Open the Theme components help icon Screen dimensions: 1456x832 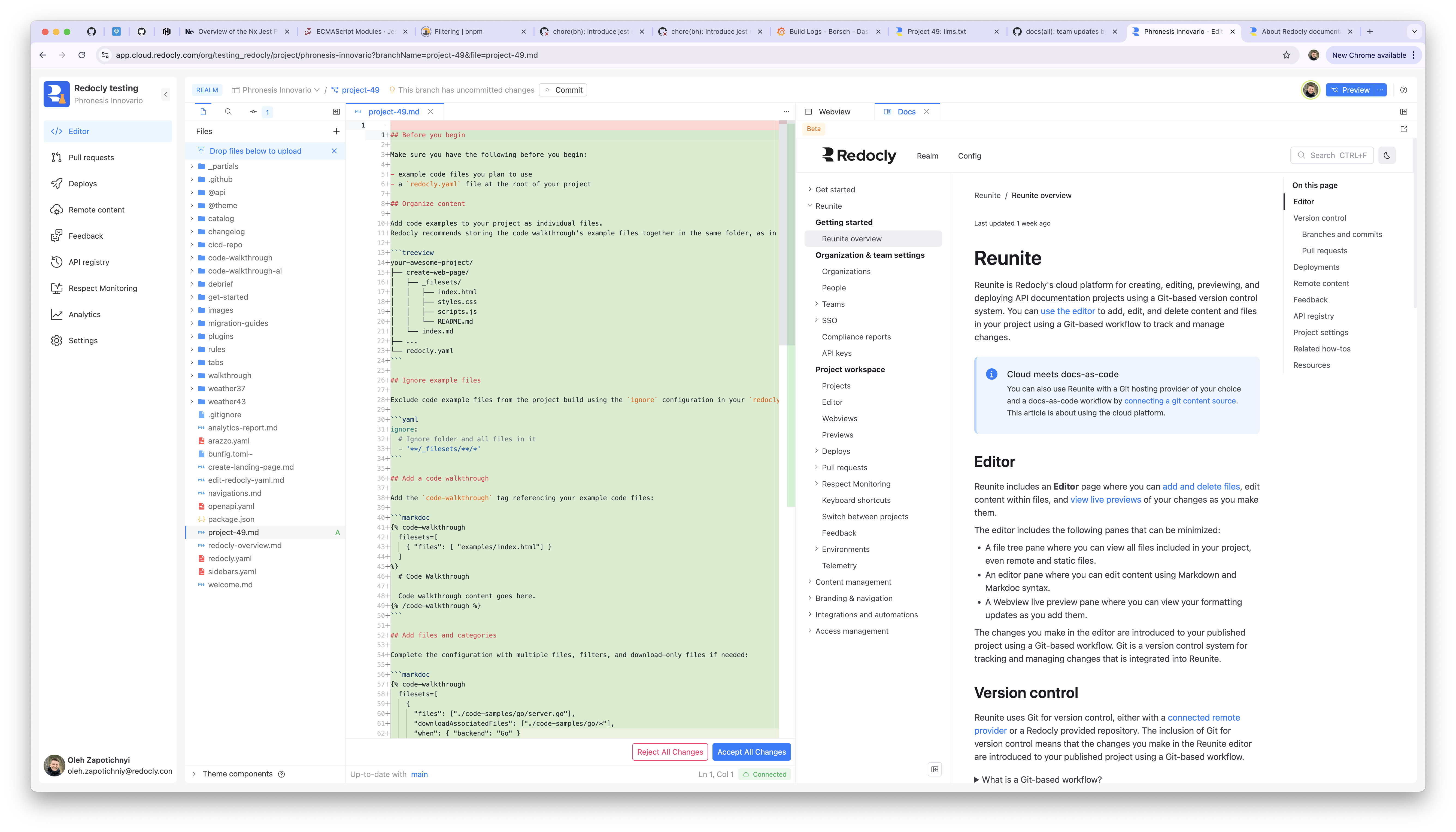pos(281,774)
